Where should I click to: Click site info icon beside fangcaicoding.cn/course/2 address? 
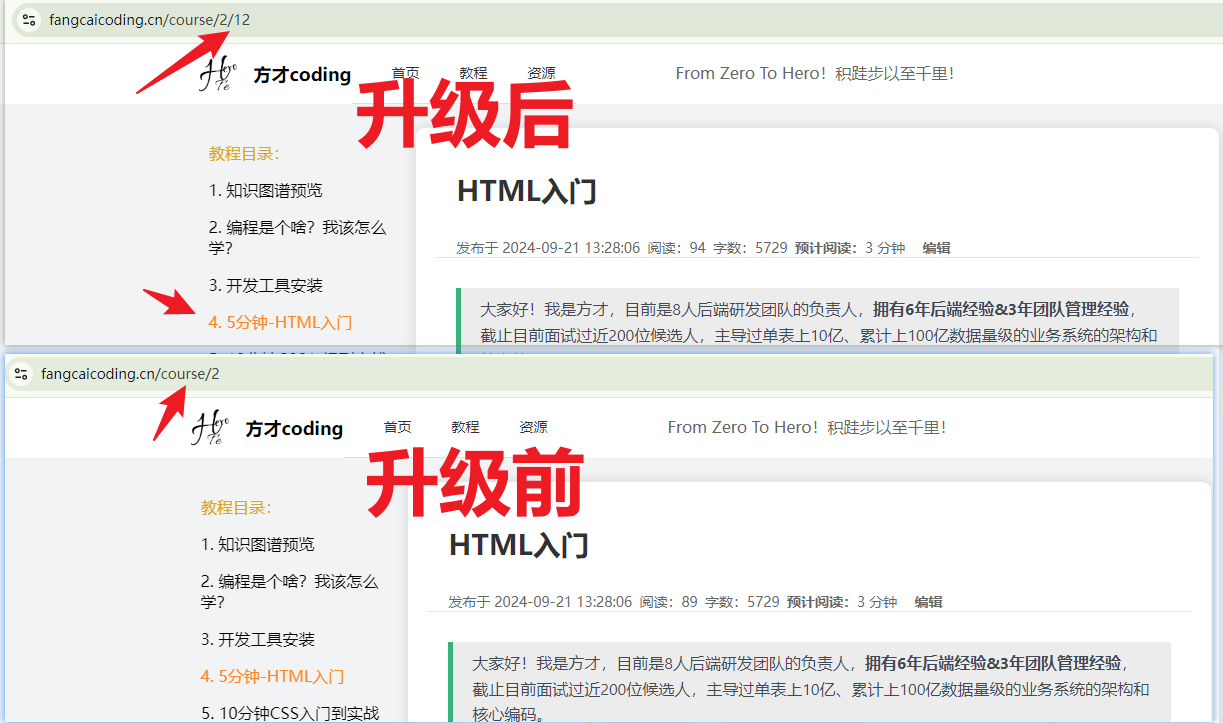click(x=20, y=374)
